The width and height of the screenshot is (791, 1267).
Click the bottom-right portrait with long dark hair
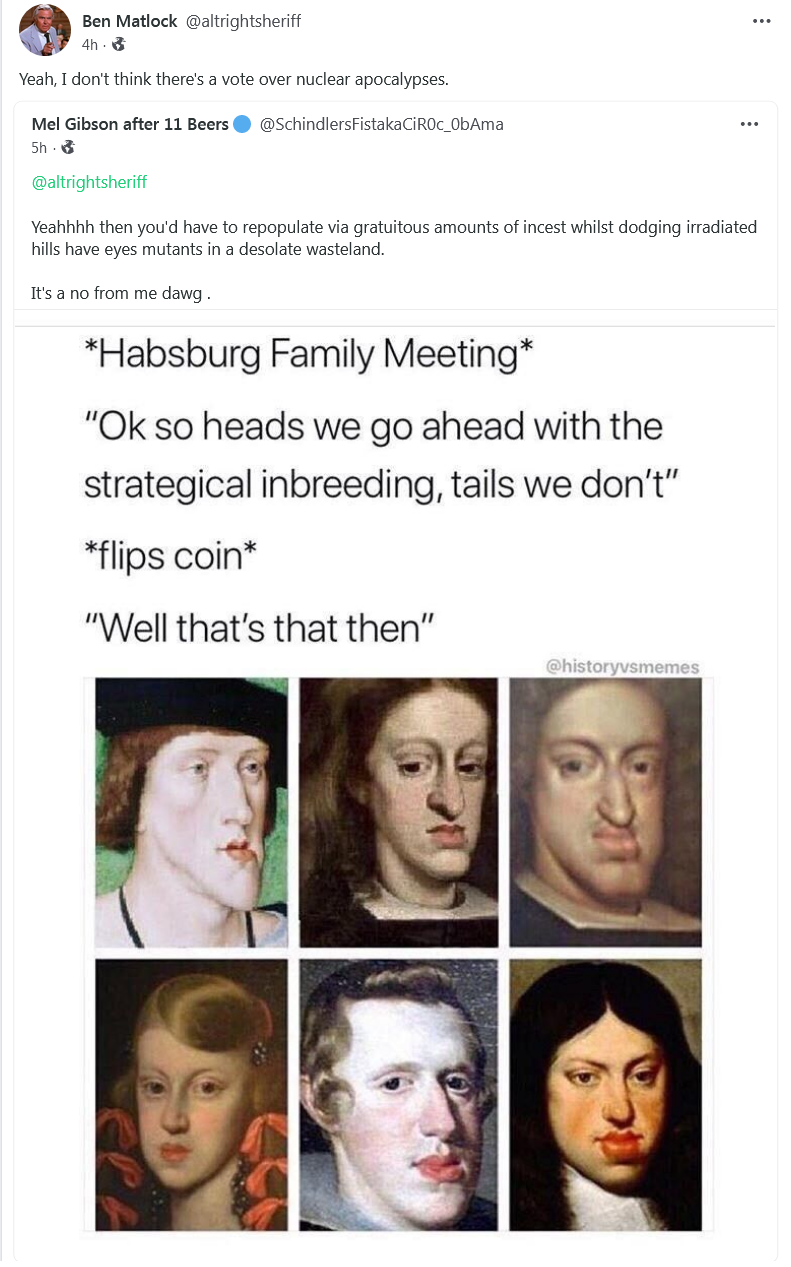tap(605, 1095)
